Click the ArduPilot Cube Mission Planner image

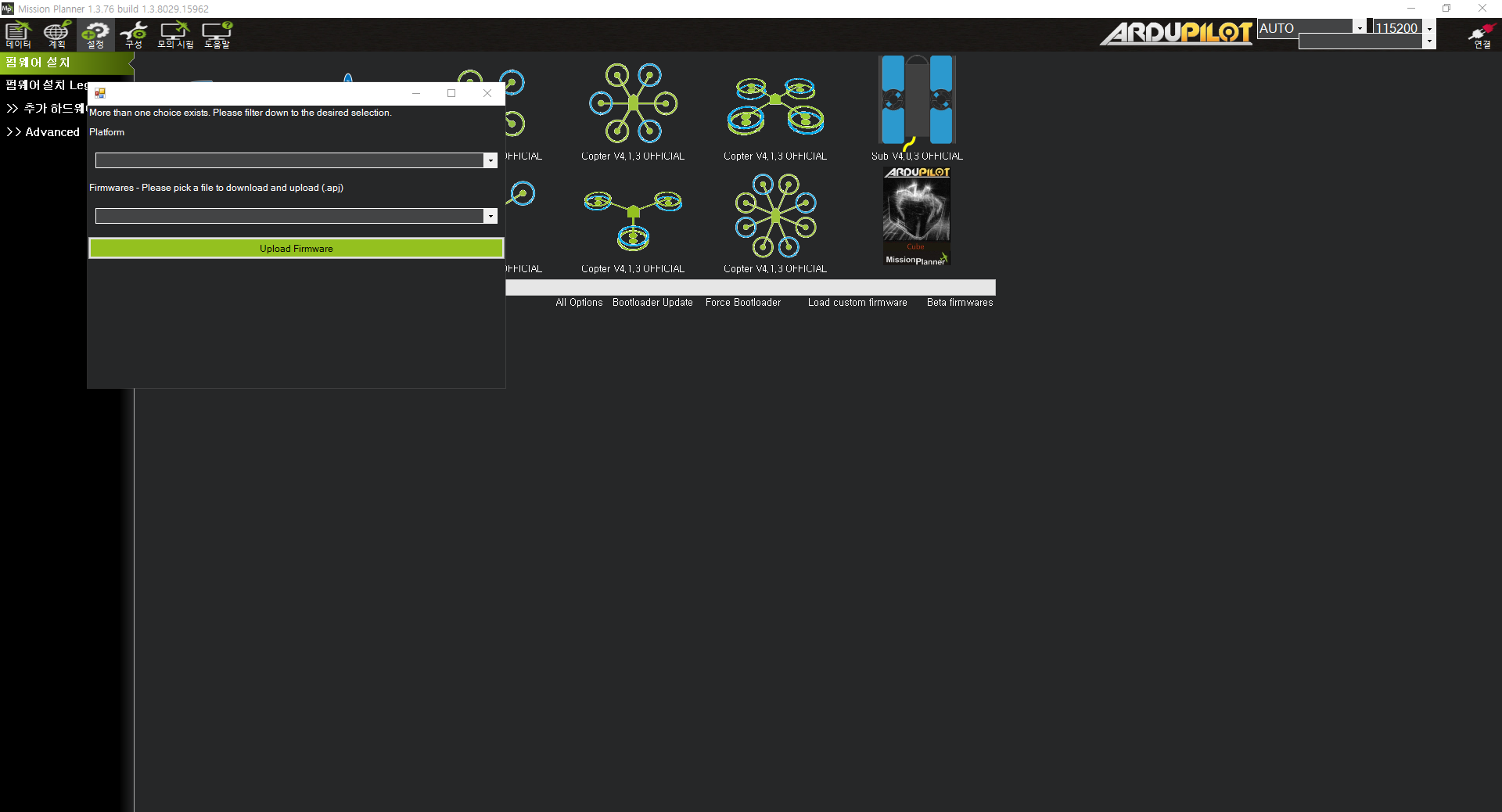coord(917,216)
